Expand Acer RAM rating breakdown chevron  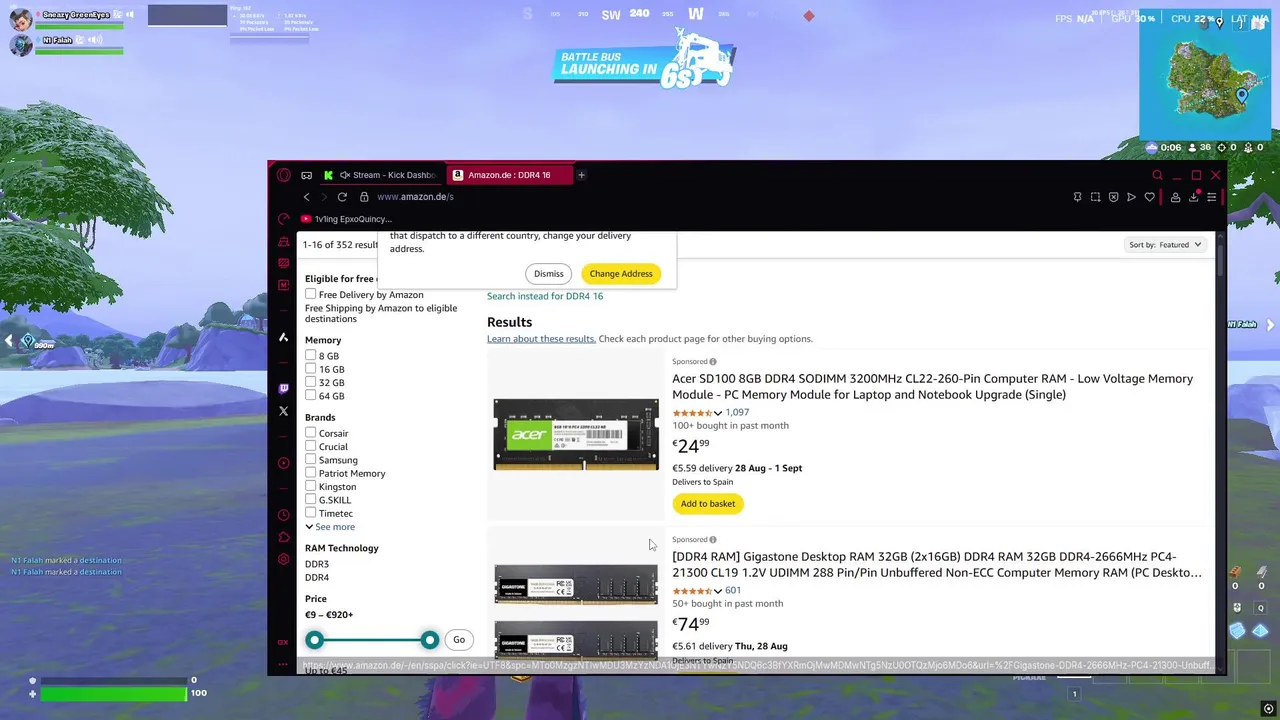(718, 413)
